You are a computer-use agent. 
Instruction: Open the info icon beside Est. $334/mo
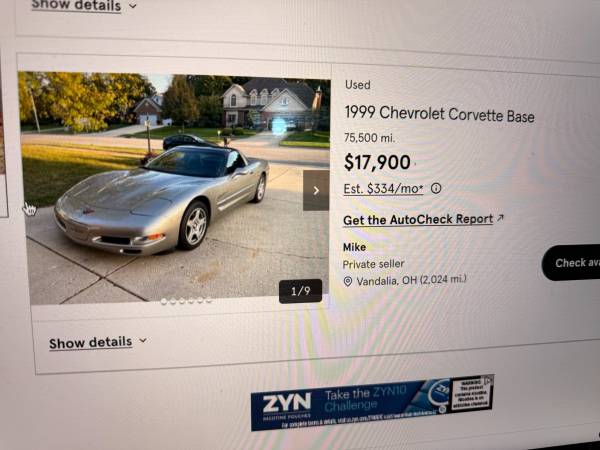point(436,188)
